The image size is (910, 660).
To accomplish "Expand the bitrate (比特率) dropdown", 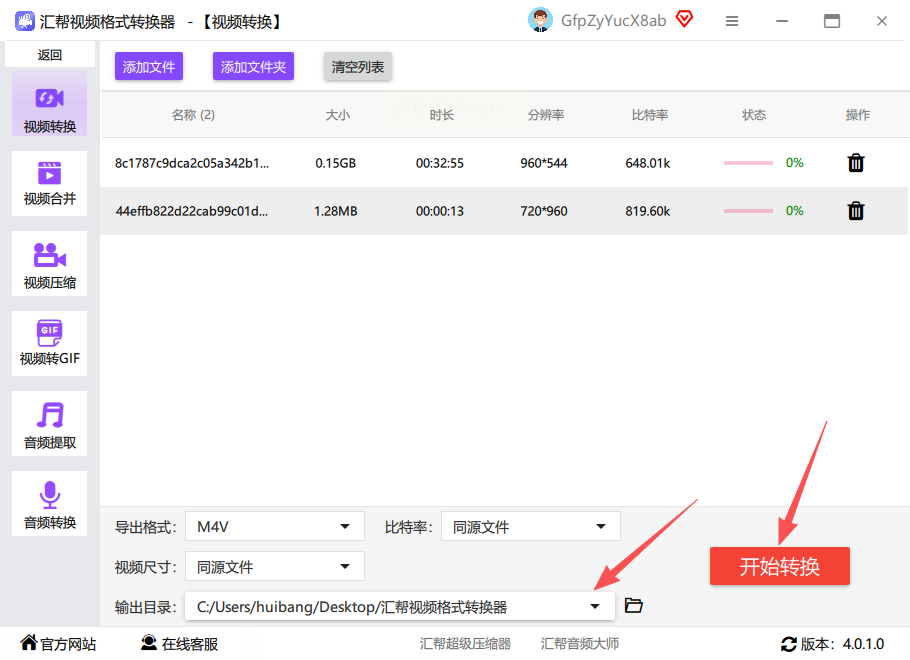I will (x=530, y=527).
